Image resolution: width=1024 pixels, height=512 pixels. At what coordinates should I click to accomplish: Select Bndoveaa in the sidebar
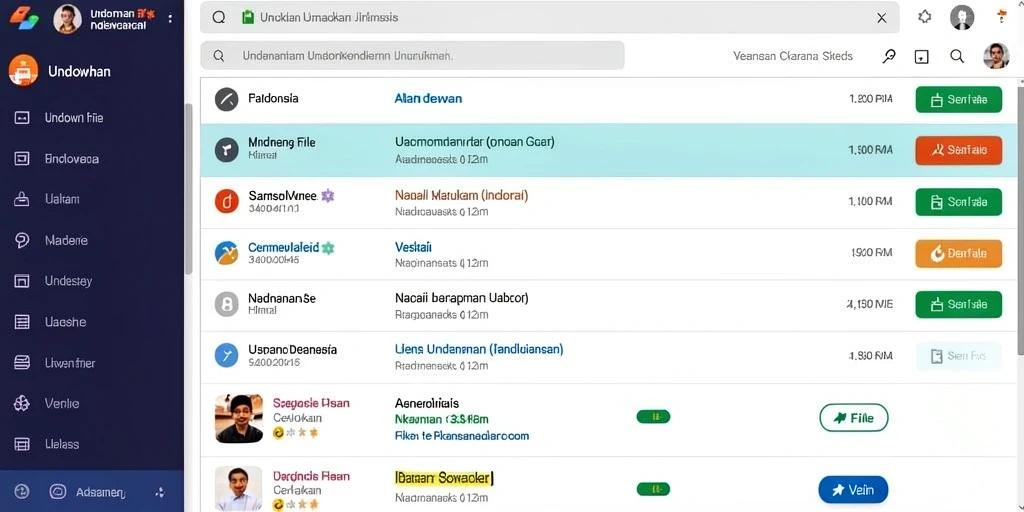coord(72,159)
